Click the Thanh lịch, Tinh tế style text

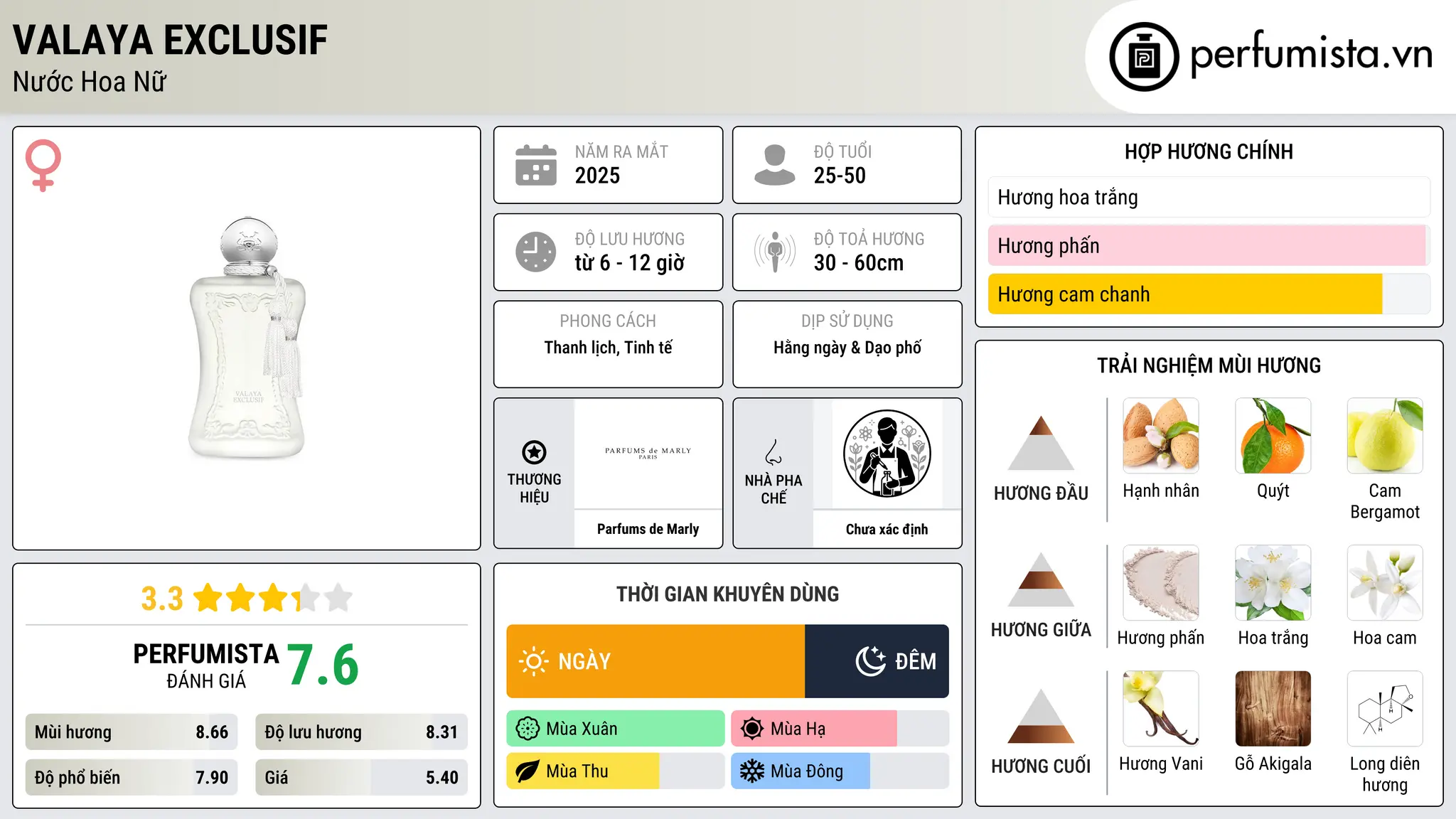click(608, 348)
